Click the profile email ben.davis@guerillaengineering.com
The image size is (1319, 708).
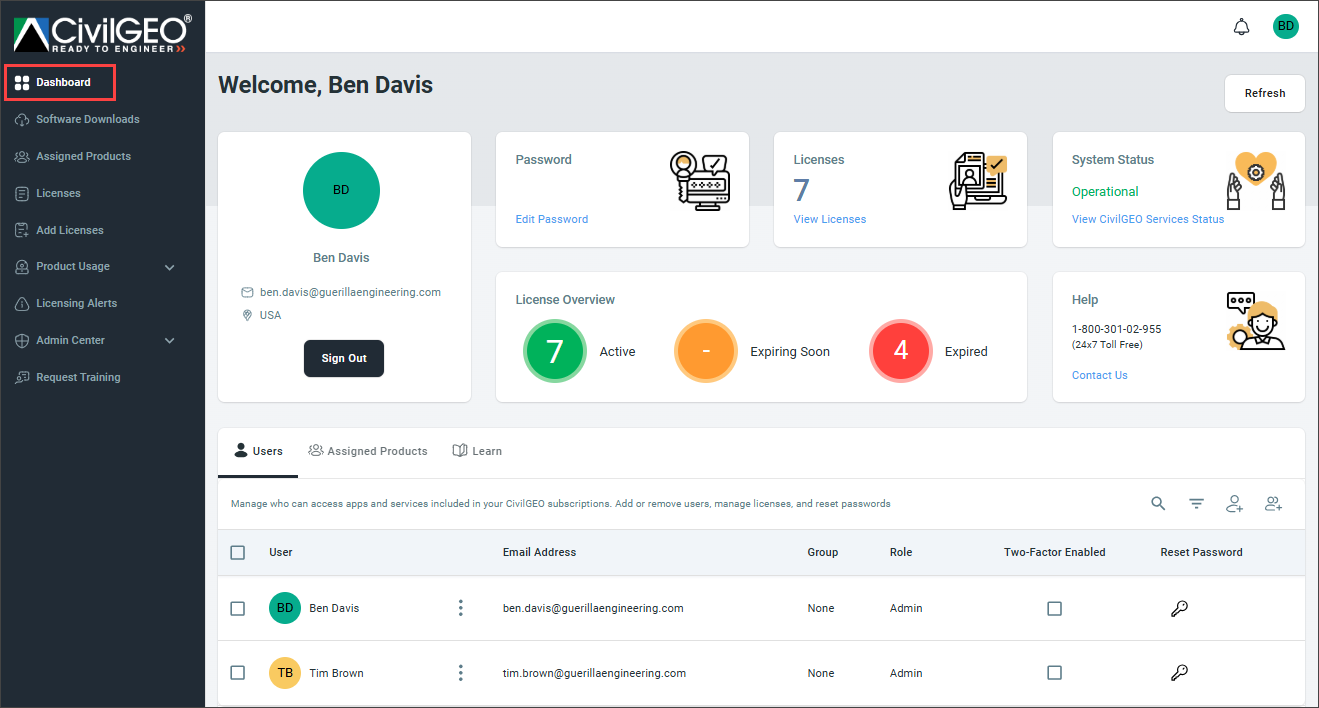point(350,292)
